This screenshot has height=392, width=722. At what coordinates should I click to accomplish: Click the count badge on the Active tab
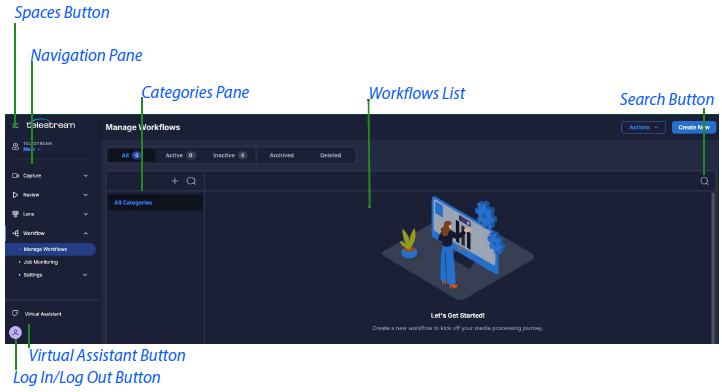(191, 155)
